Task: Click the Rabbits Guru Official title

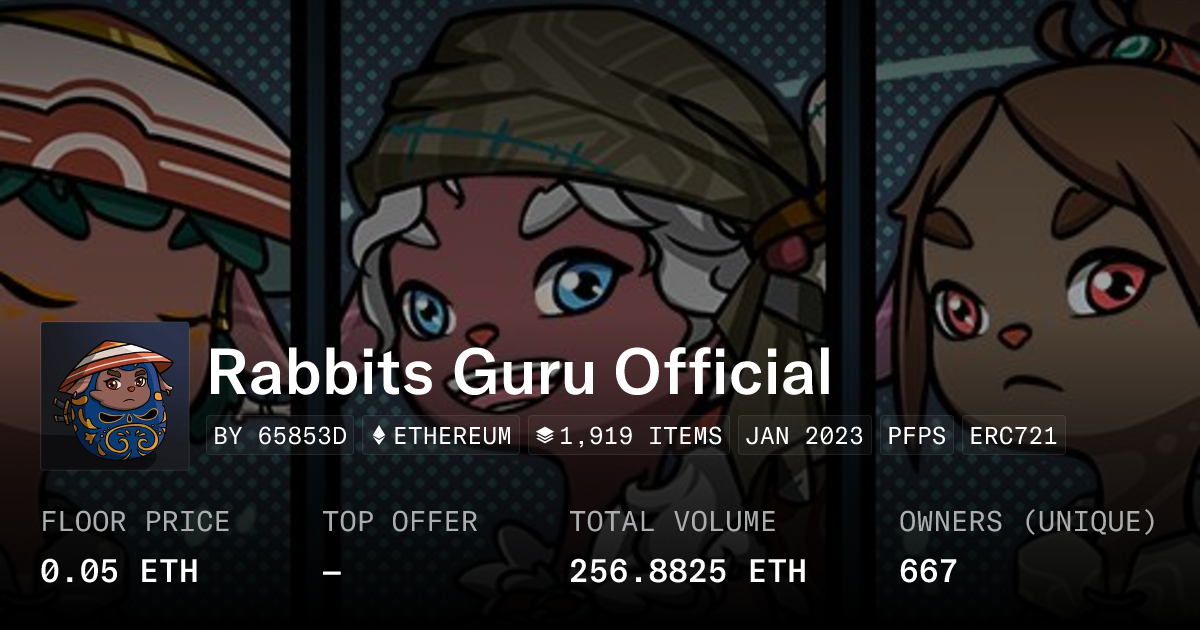Action: pyautogui.click(x=519, y=373)
